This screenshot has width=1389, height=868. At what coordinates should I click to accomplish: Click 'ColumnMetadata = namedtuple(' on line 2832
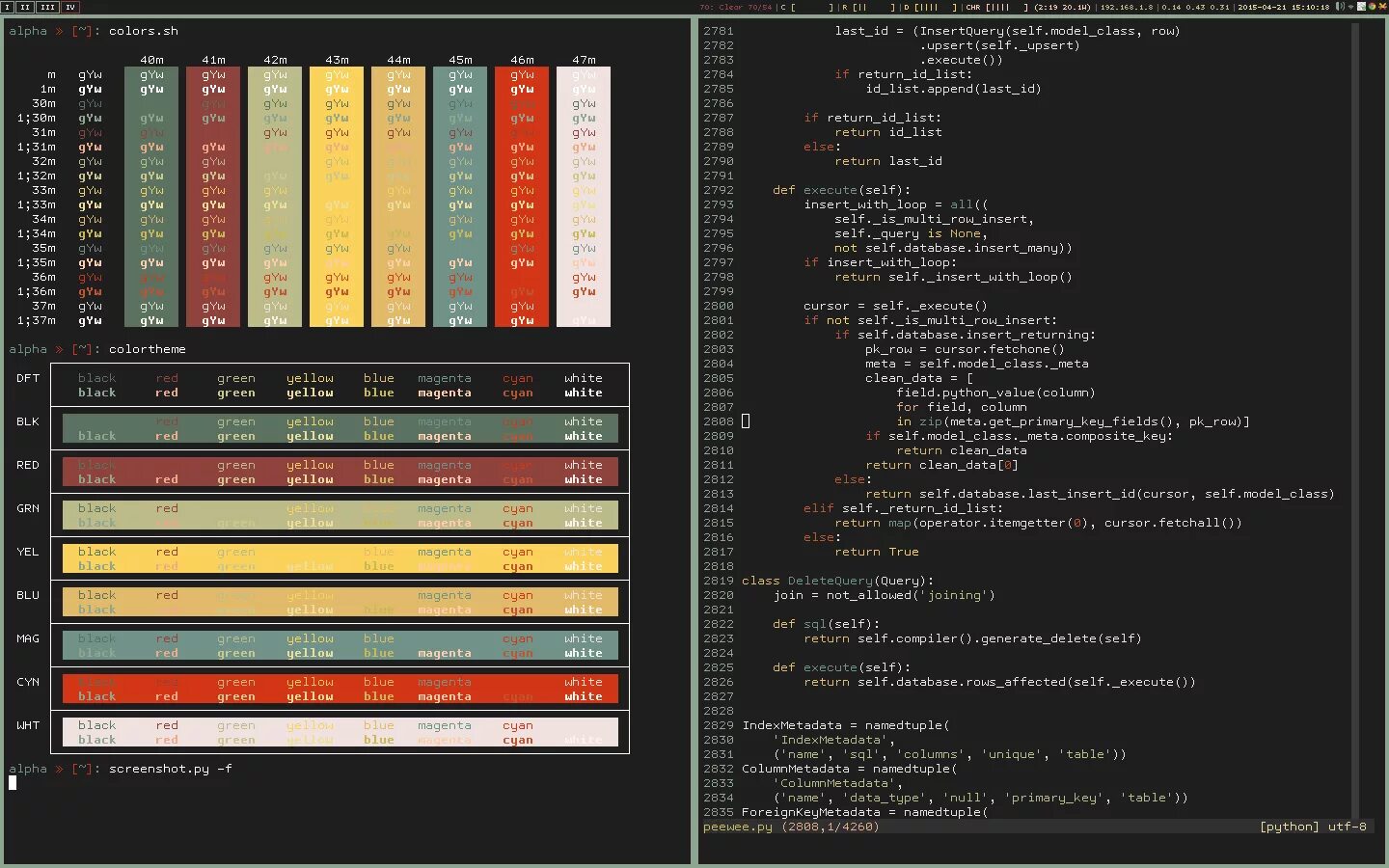pyautogui.click(x=850, y=769)
